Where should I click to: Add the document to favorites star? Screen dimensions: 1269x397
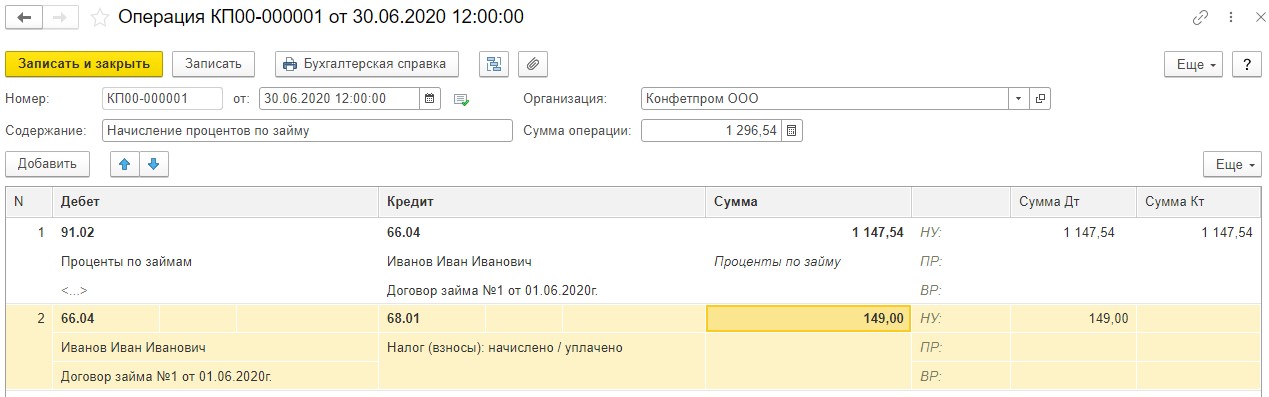[x=100, y=18]
